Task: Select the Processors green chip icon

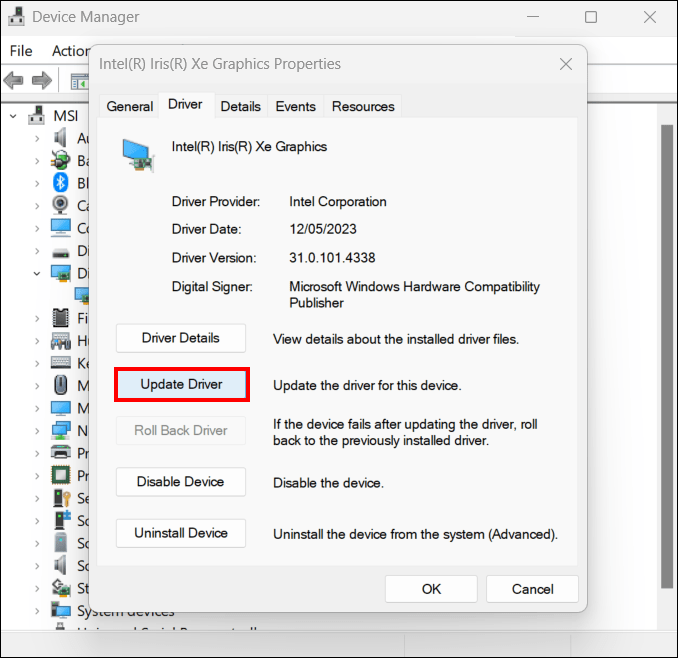Action: pyautogui.click(x=61, y=475)
